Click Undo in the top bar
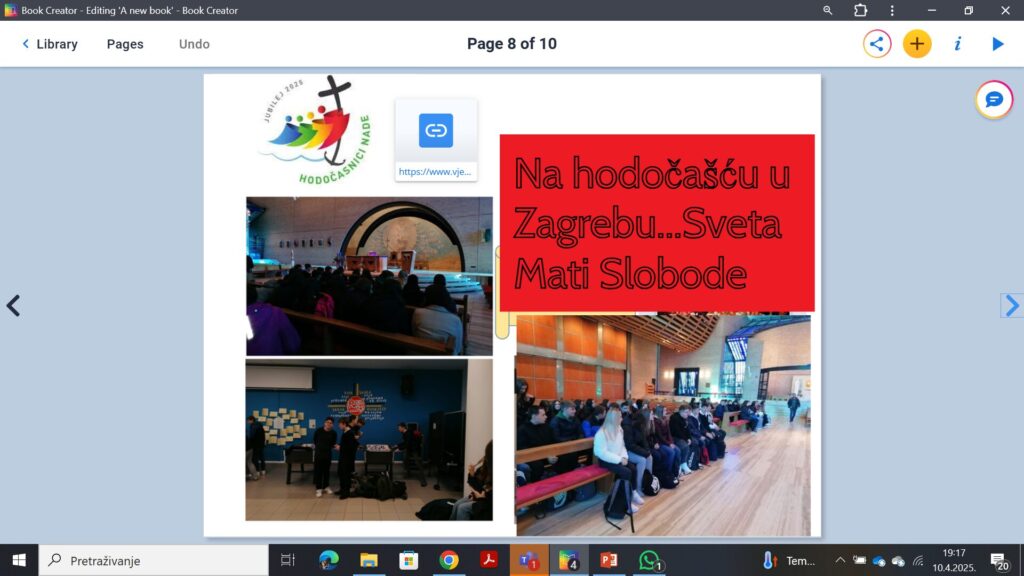 click(194, 44)
